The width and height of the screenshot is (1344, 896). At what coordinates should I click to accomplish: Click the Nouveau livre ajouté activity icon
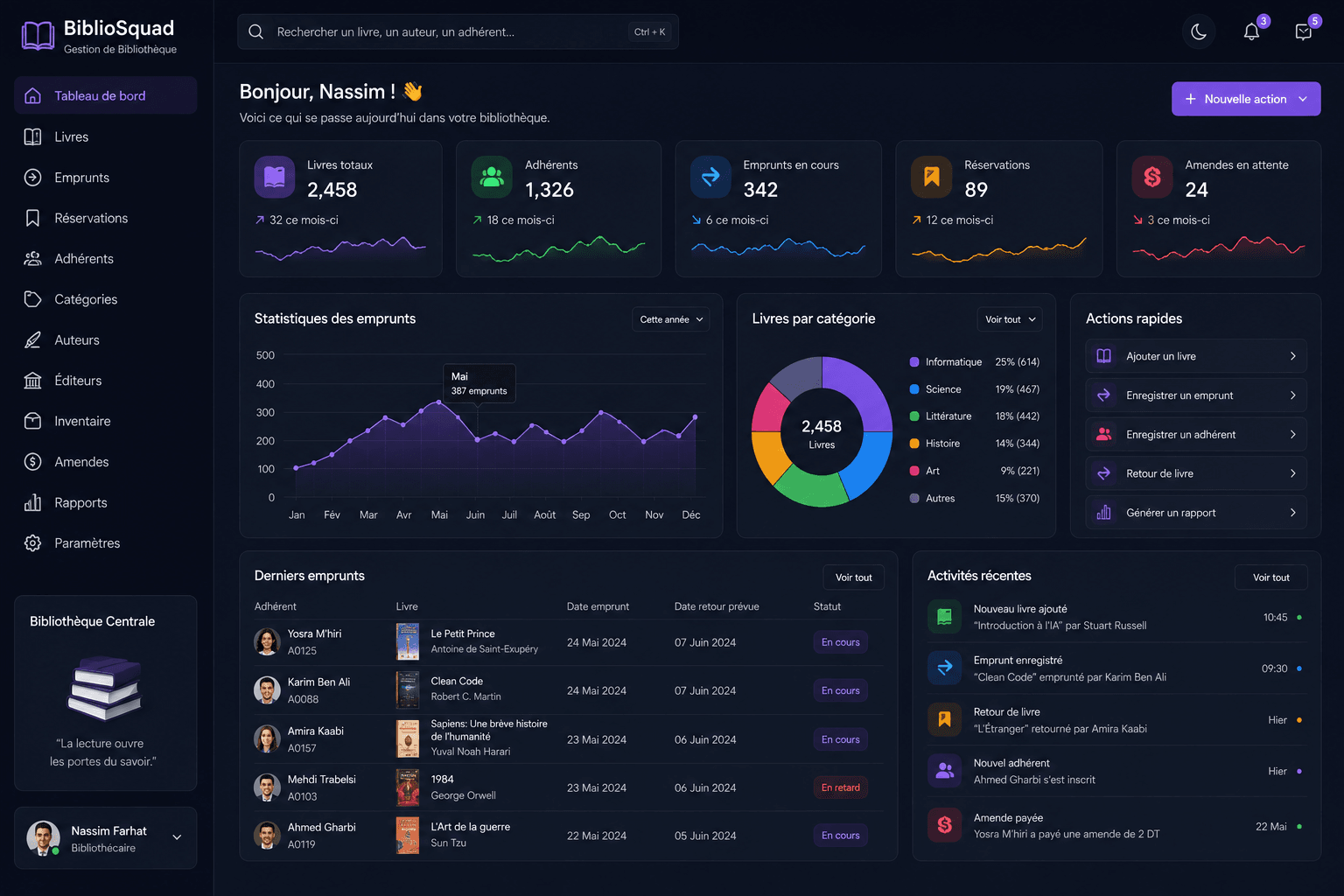[x=944, y=617]
